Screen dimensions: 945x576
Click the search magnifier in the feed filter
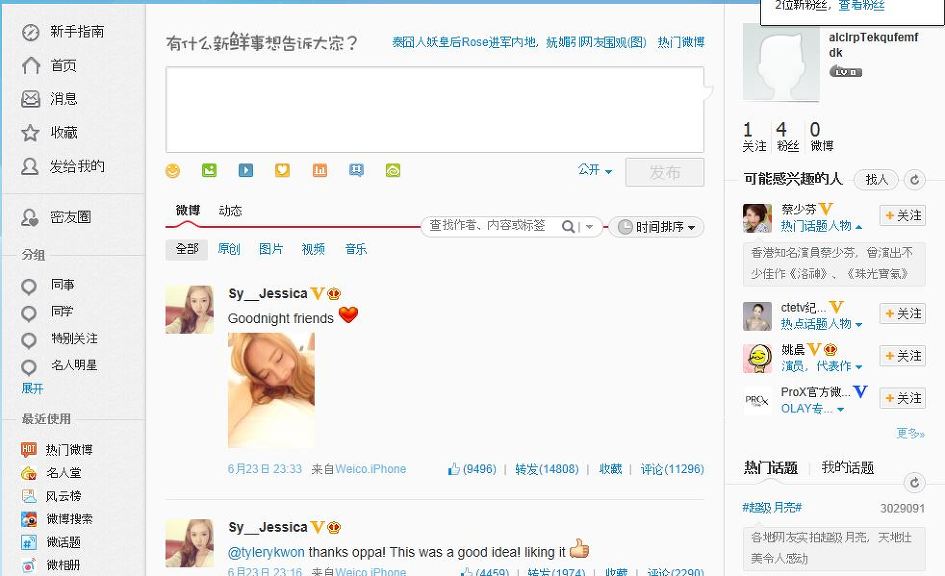(568, 227)
